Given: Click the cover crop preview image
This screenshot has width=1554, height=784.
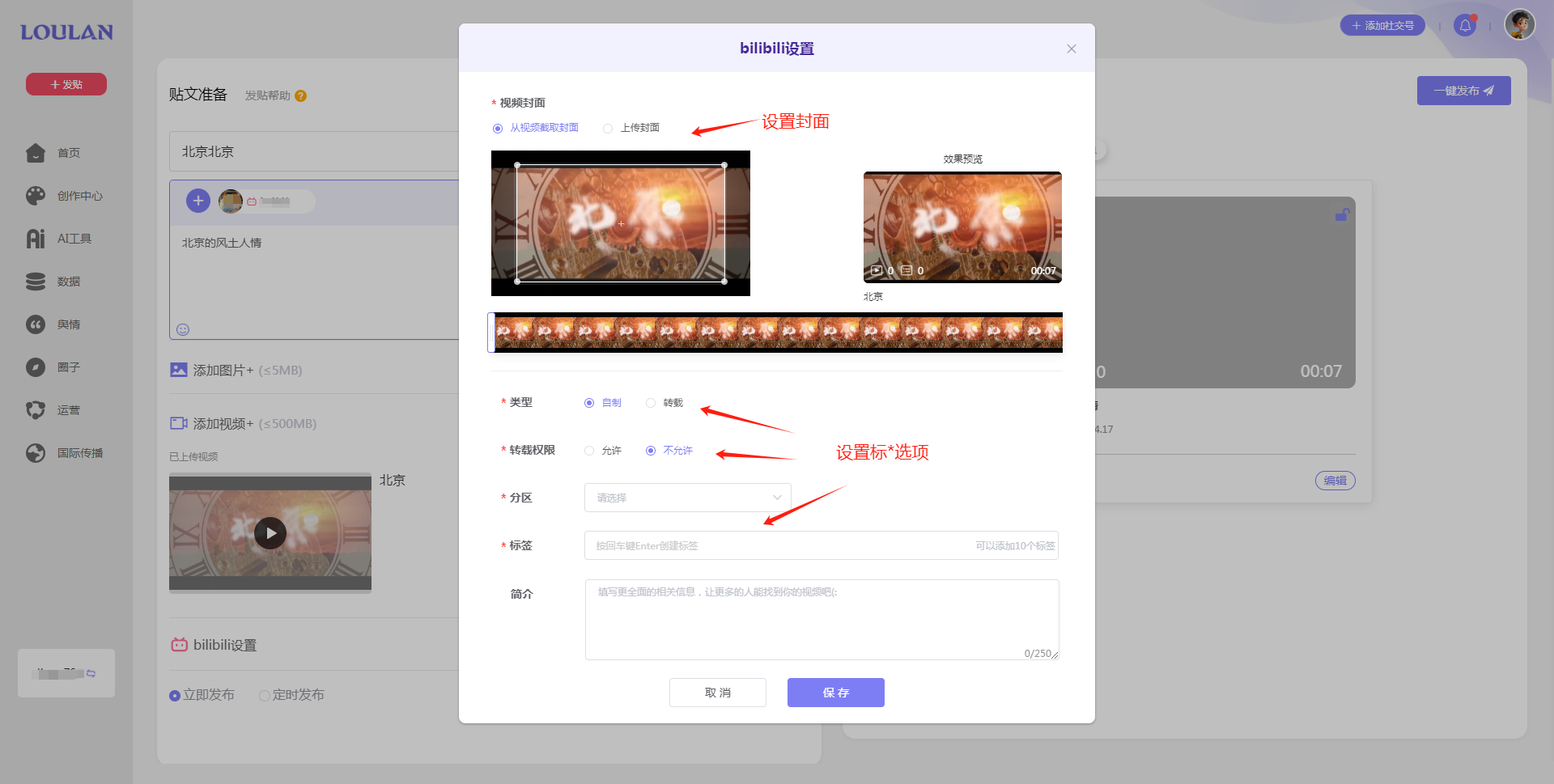Looking at the screenshot, I should click(621, 223).
